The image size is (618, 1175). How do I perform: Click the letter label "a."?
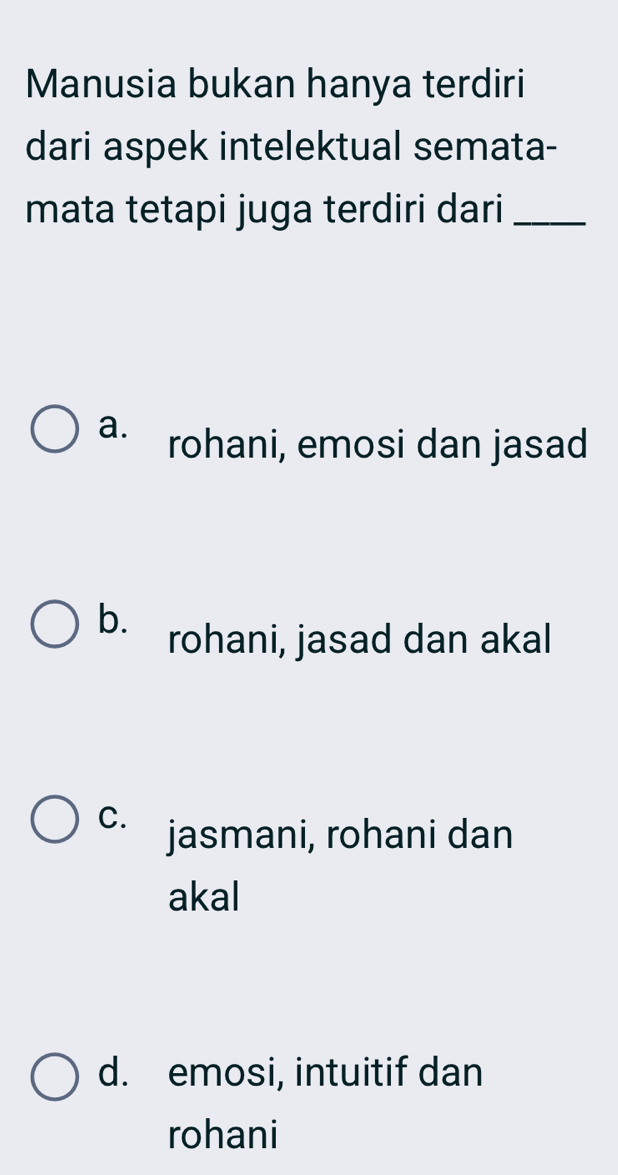114,425
